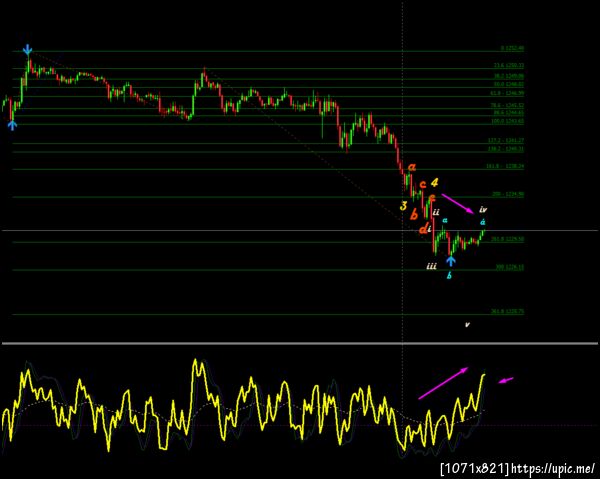Select the Fibonacci 23.6 level label
This screenshot has width=600, height=479.
coord(509,65)
